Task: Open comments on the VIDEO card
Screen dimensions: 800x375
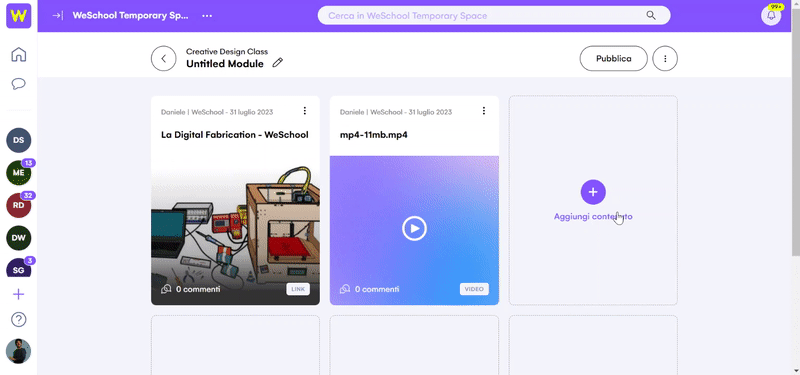Action: point(370,289)
